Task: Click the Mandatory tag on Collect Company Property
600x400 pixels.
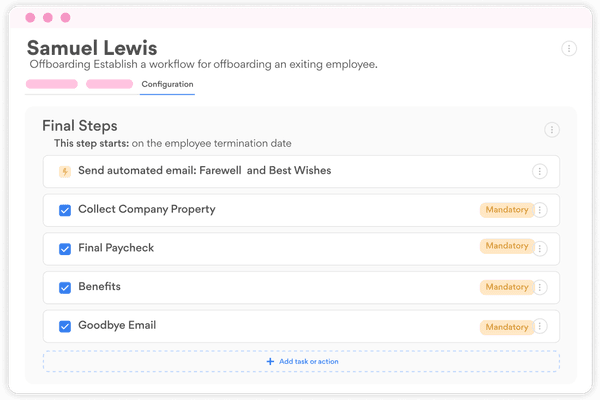Action: [x=505, y=210]
